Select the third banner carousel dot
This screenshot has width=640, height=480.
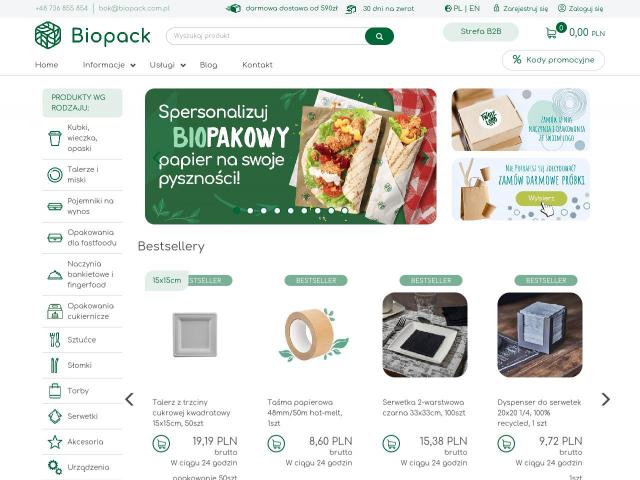coord(264,211)
